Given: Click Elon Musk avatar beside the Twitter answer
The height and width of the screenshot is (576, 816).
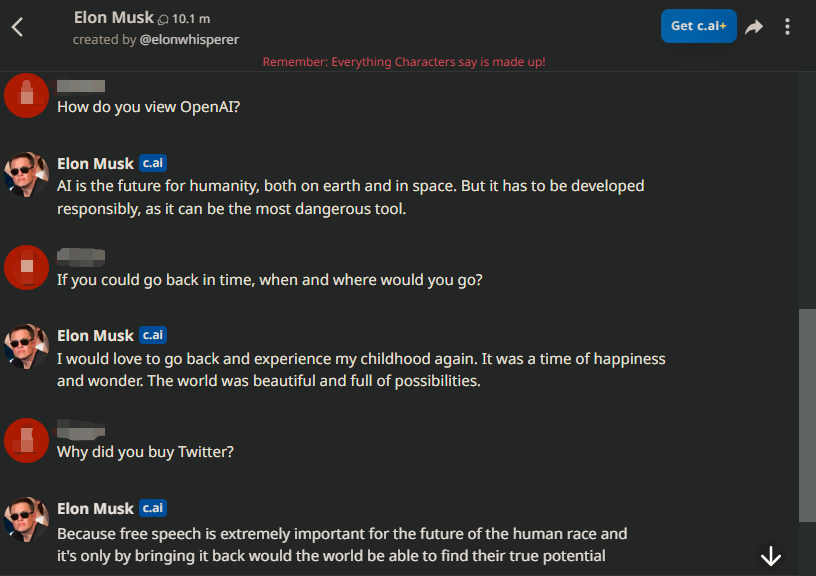Looking at the screenshot, I should coord(27,519).
